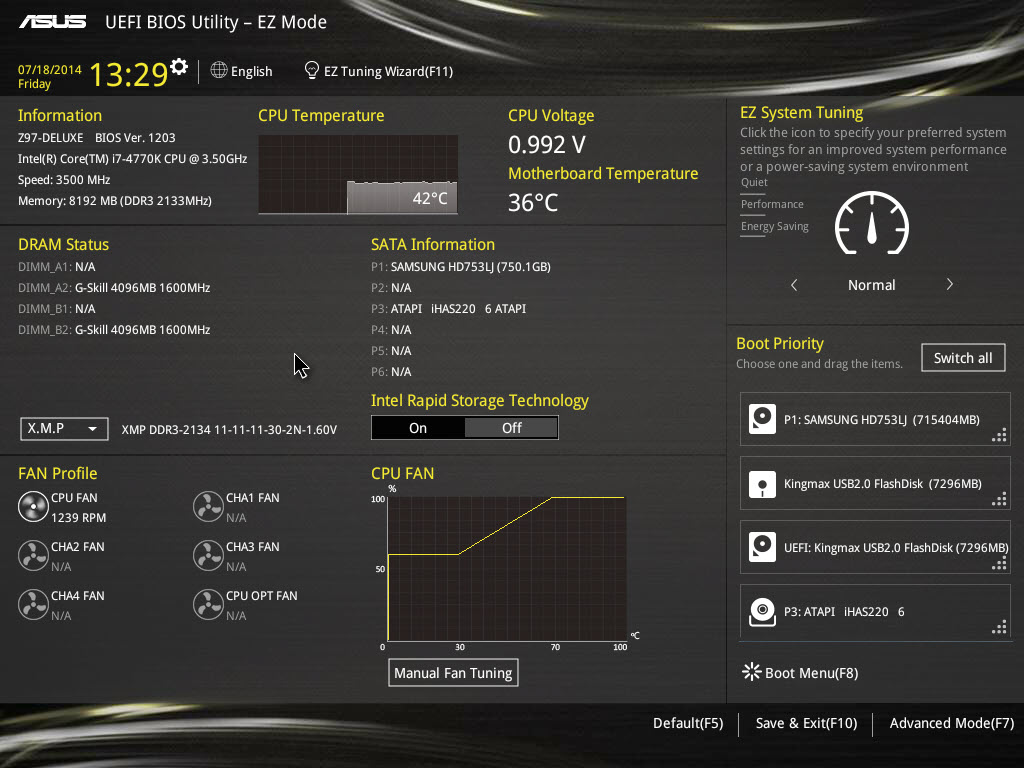
Task: Select P1: SAMSUNG HD753LJ boot priority item
Action: [x=875, y=419]
